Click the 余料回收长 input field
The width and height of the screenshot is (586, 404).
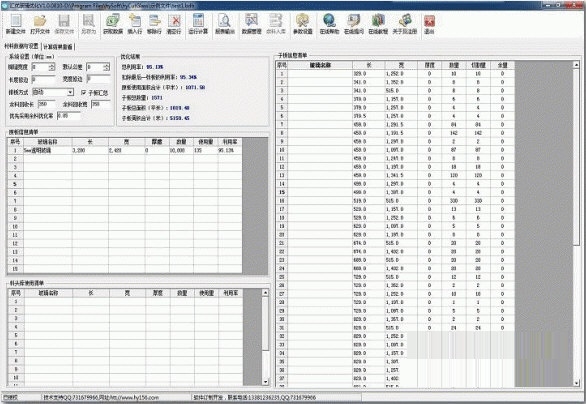tap(47, 104)
